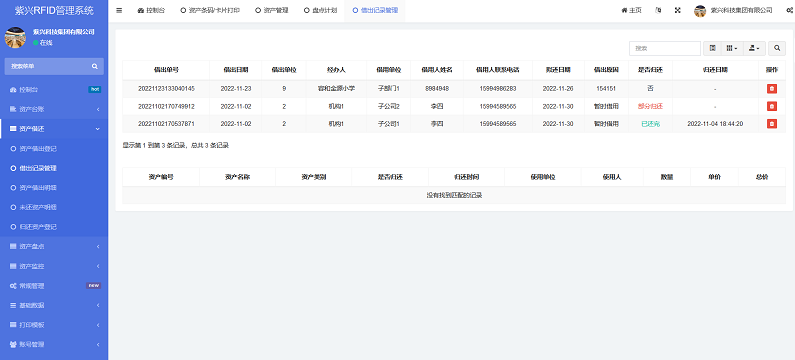Image resolution: width=795 pixels, height=360 pixels.
Task: Toggle the table card view icon
Action: tap(713, 48)
